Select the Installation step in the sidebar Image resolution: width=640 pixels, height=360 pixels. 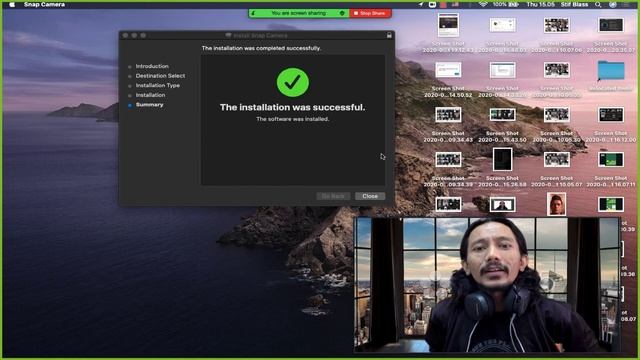(x=150, y=95)
